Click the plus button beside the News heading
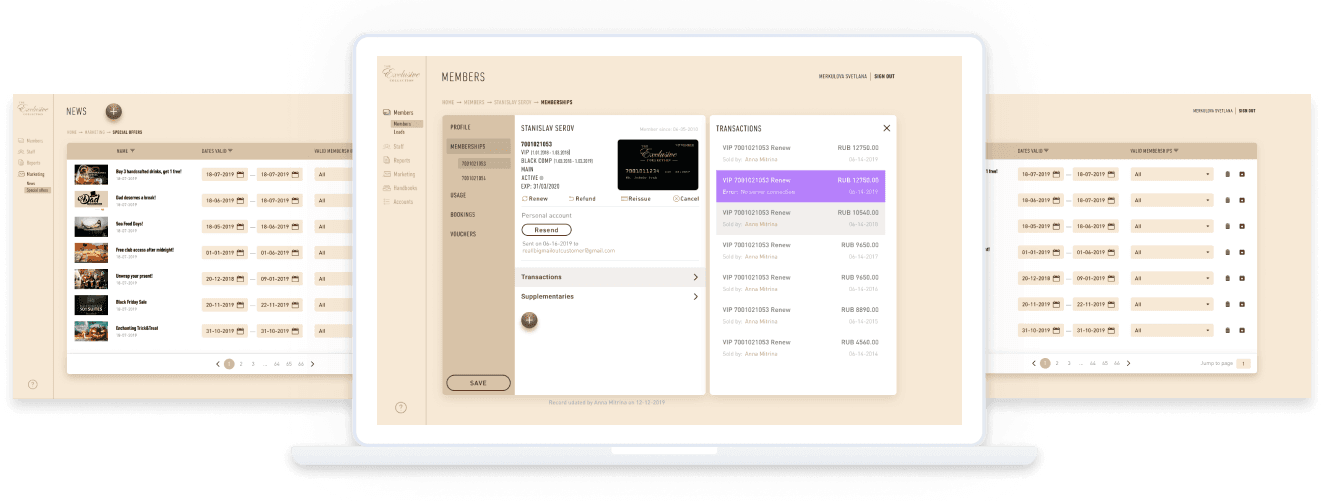This screenshot has height=501, width=1324. [114, 111]
